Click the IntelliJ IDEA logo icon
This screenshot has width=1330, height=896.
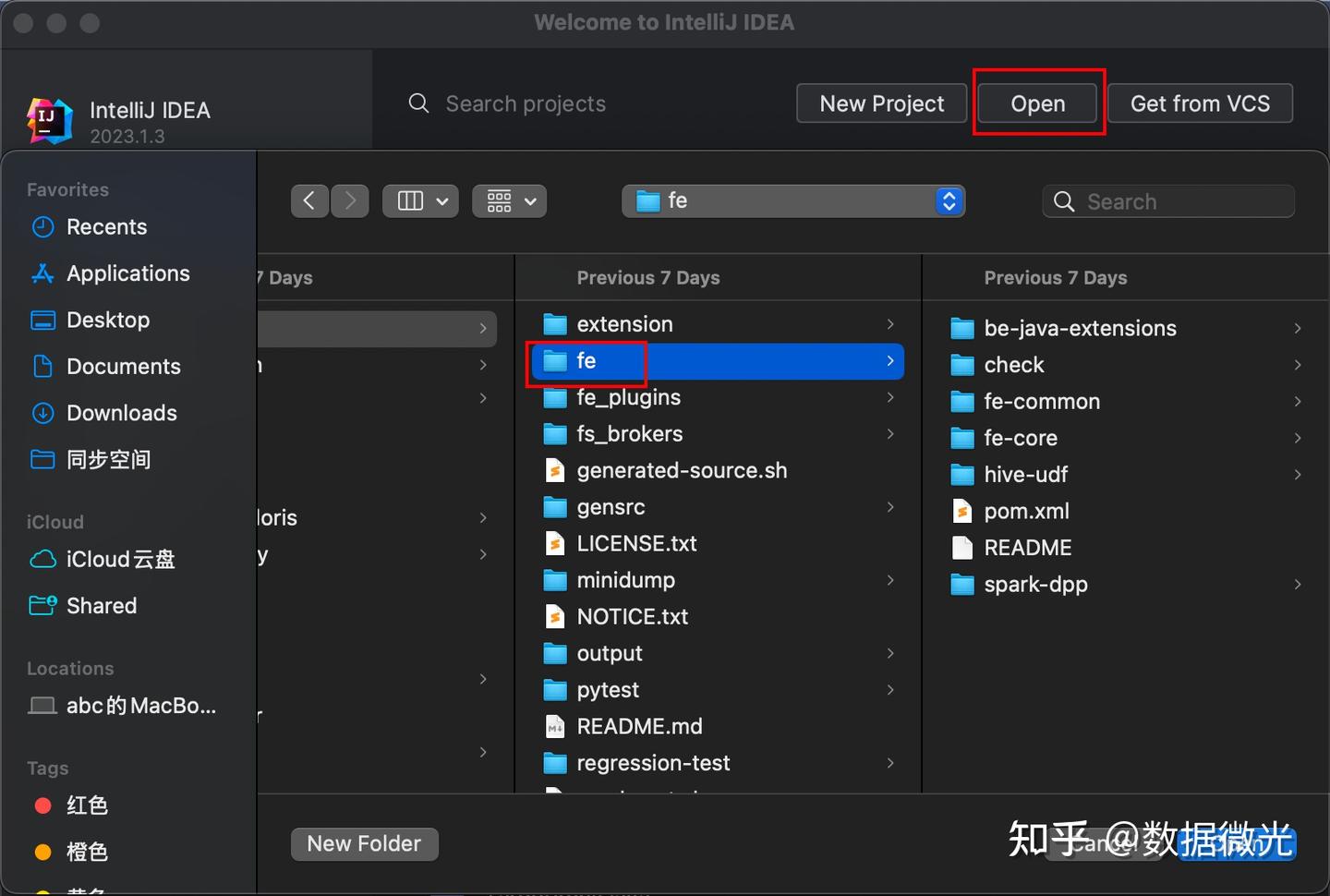pyautogui.click(x=49, y=120)
